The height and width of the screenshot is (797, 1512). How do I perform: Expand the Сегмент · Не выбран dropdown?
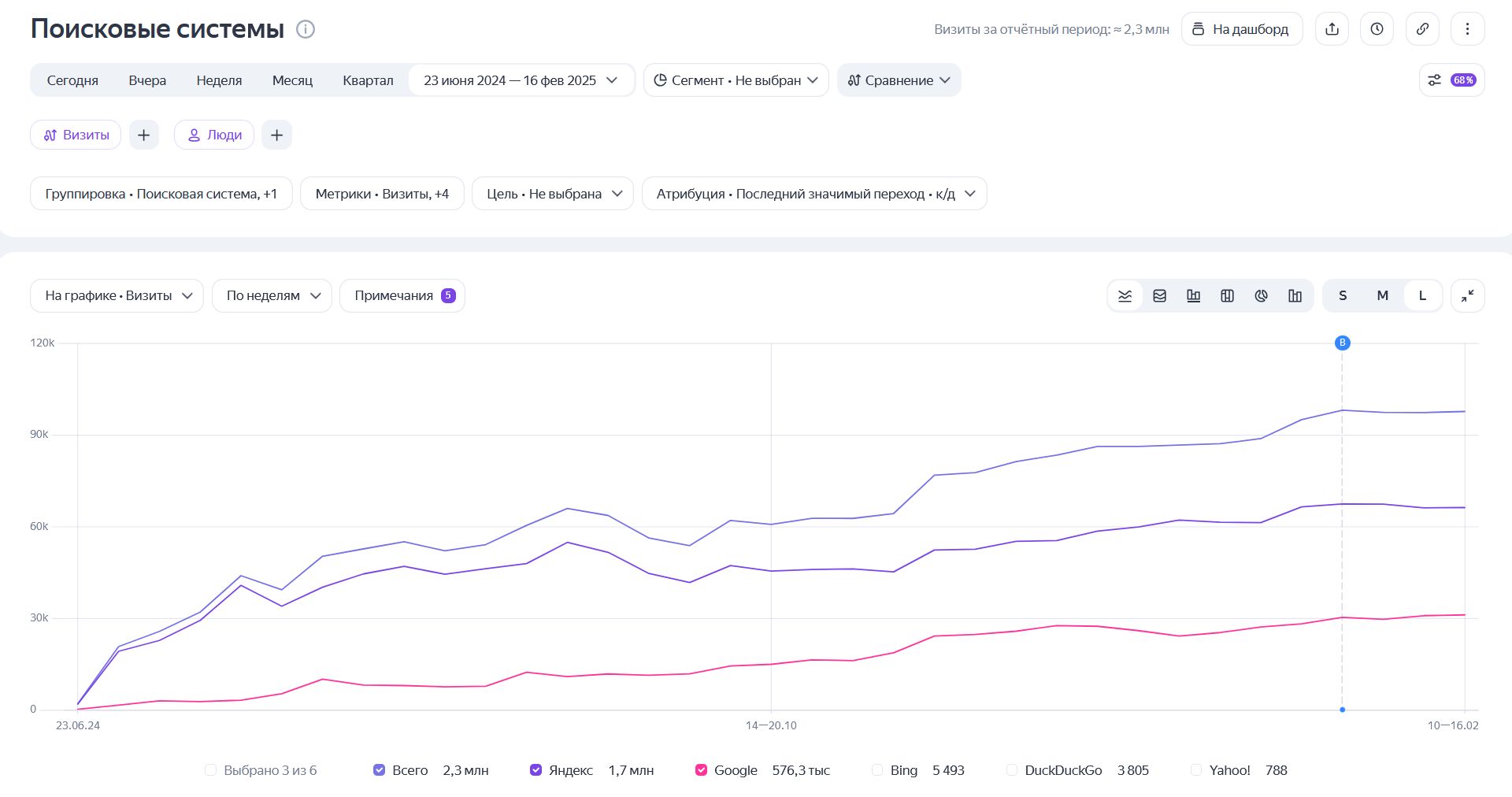(736, 80)
